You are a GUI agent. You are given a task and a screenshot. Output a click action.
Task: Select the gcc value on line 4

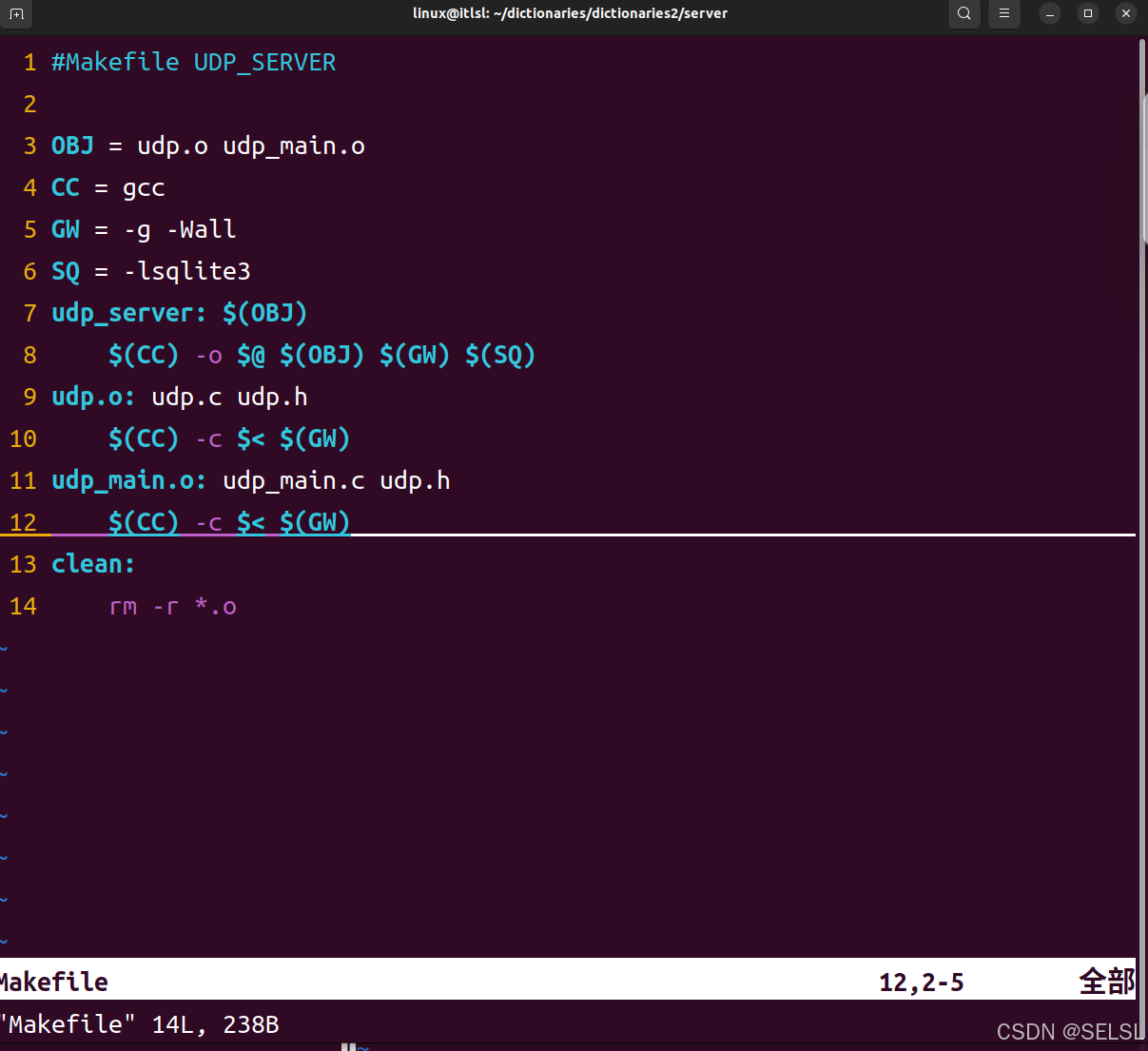point(144,187)
